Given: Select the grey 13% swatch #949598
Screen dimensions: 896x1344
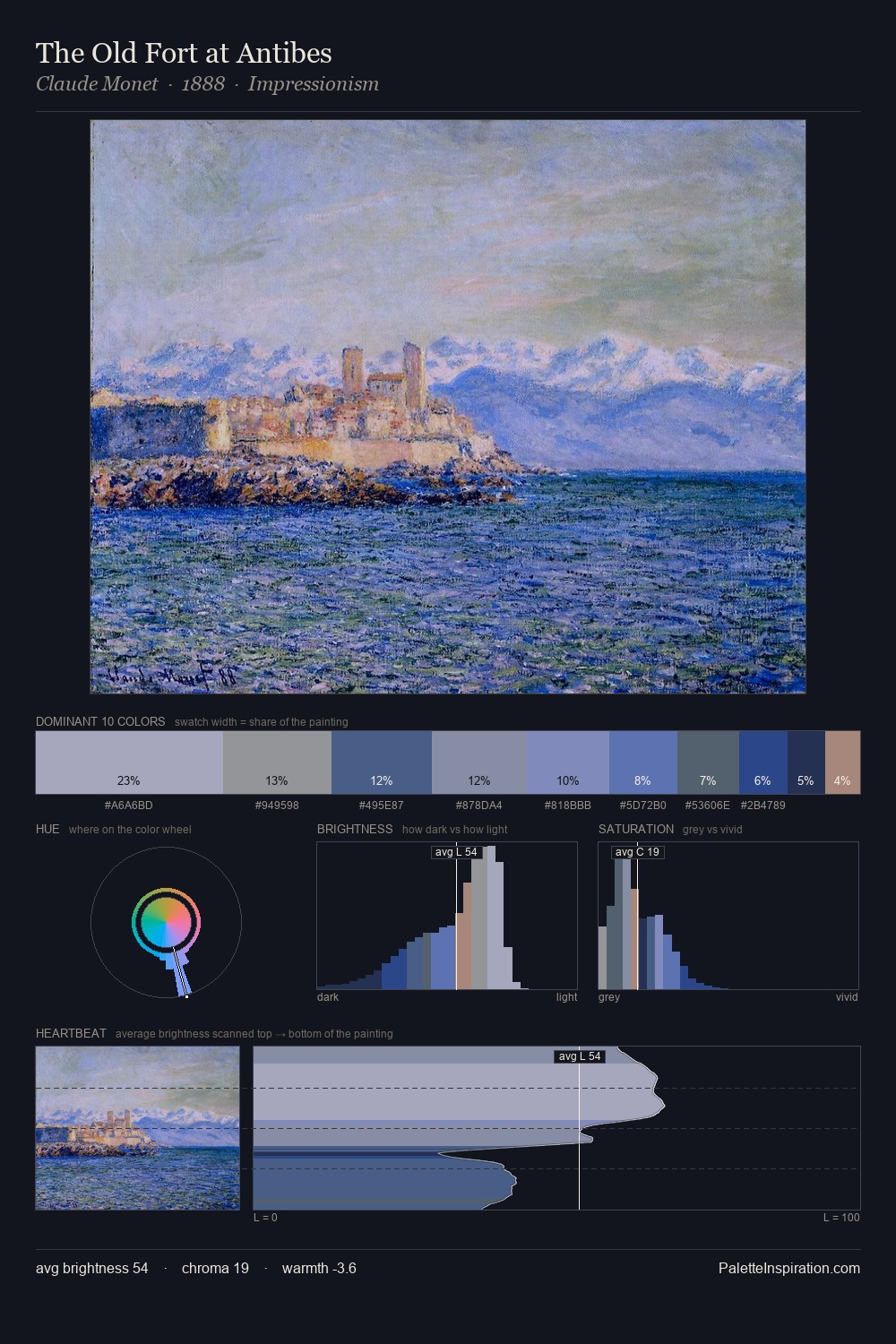Looking at the screenshot, I should (277, 762).
